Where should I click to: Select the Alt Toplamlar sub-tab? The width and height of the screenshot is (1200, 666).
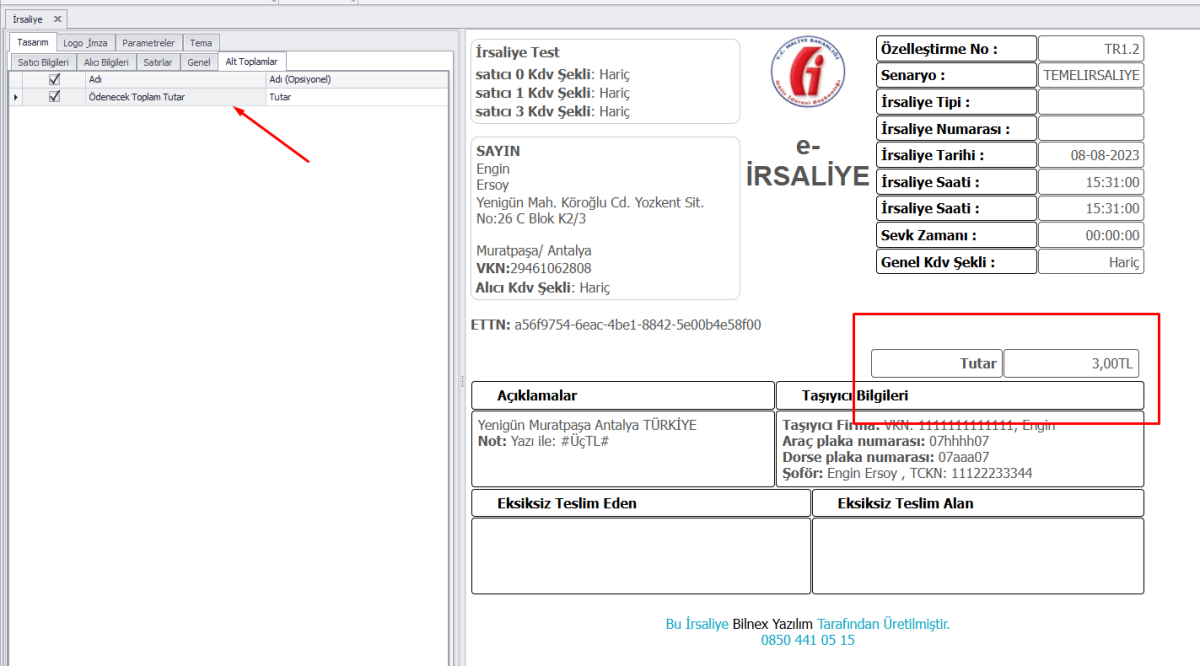pyautogui.click(x=251, y=61)
